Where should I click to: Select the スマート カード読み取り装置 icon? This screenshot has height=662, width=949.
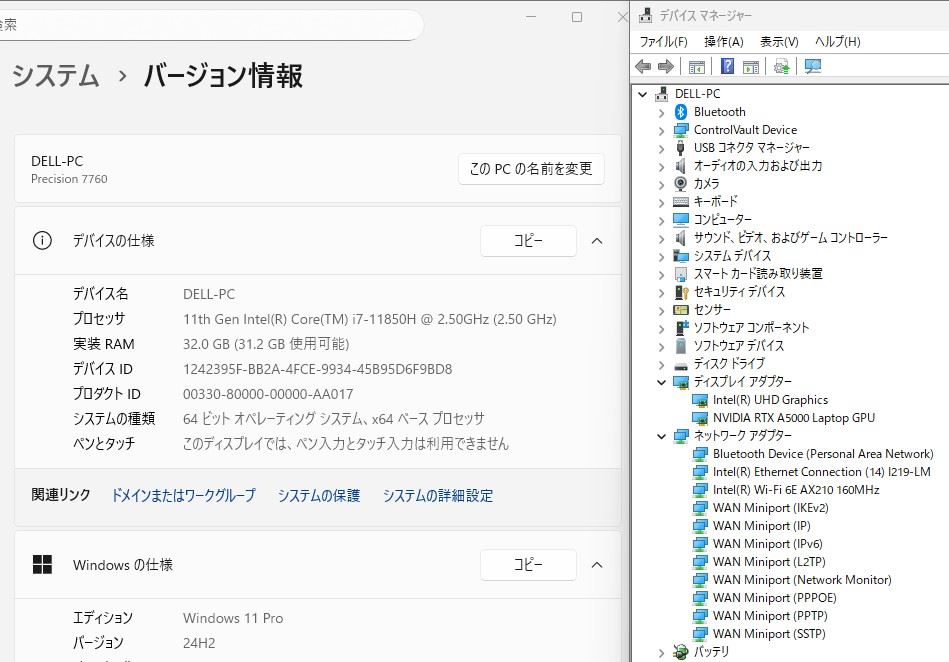tap(681, 274)
